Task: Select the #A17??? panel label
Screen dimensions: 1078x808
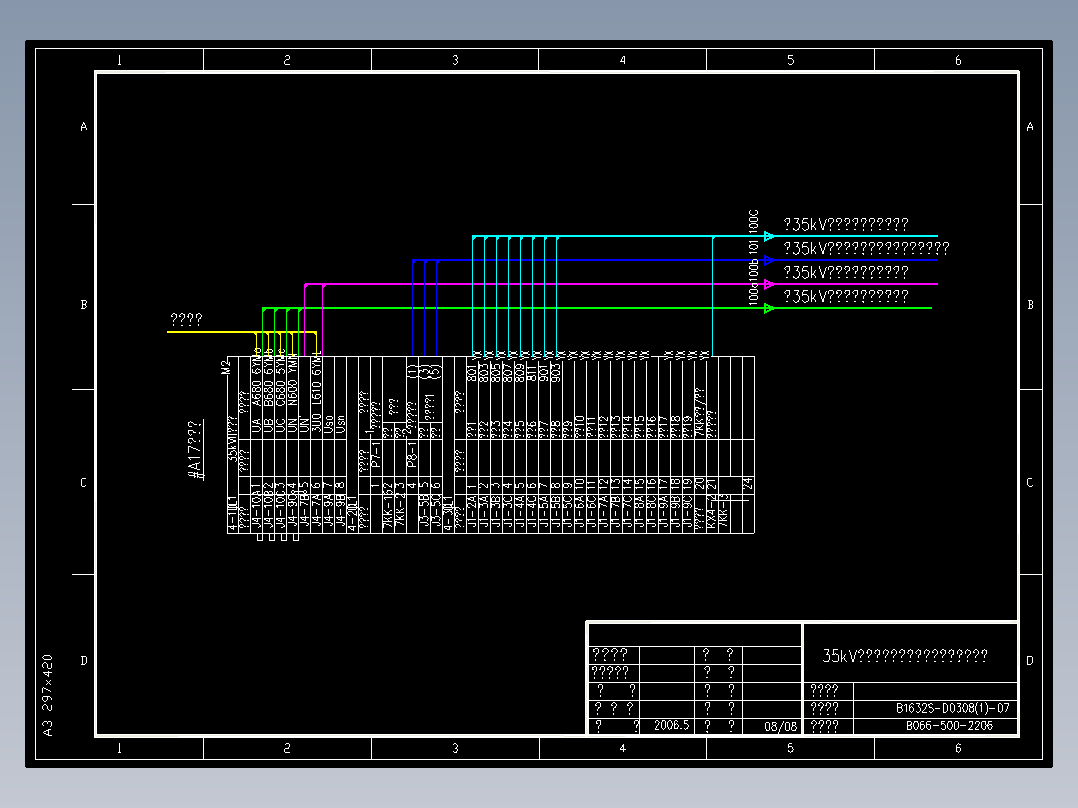Action: click(195, 450)
